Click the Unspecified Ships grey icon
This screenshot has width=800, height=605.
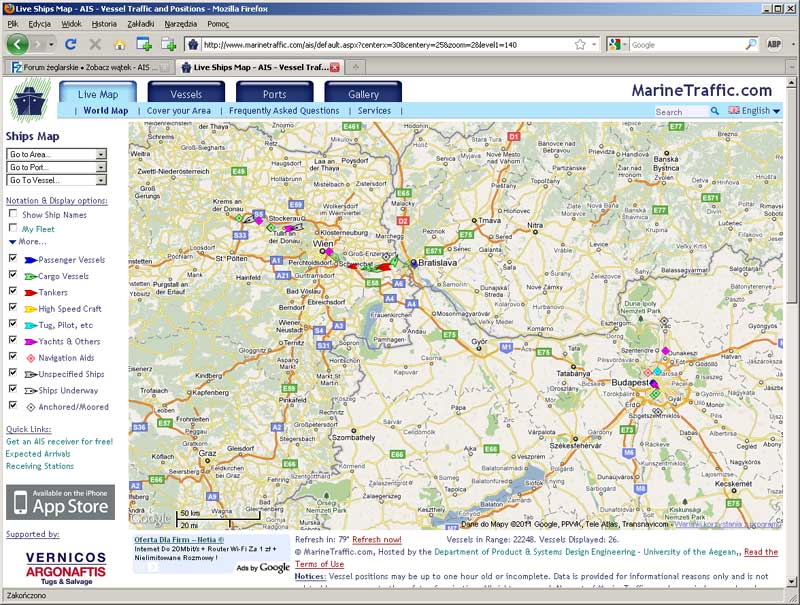pos(31,374)
